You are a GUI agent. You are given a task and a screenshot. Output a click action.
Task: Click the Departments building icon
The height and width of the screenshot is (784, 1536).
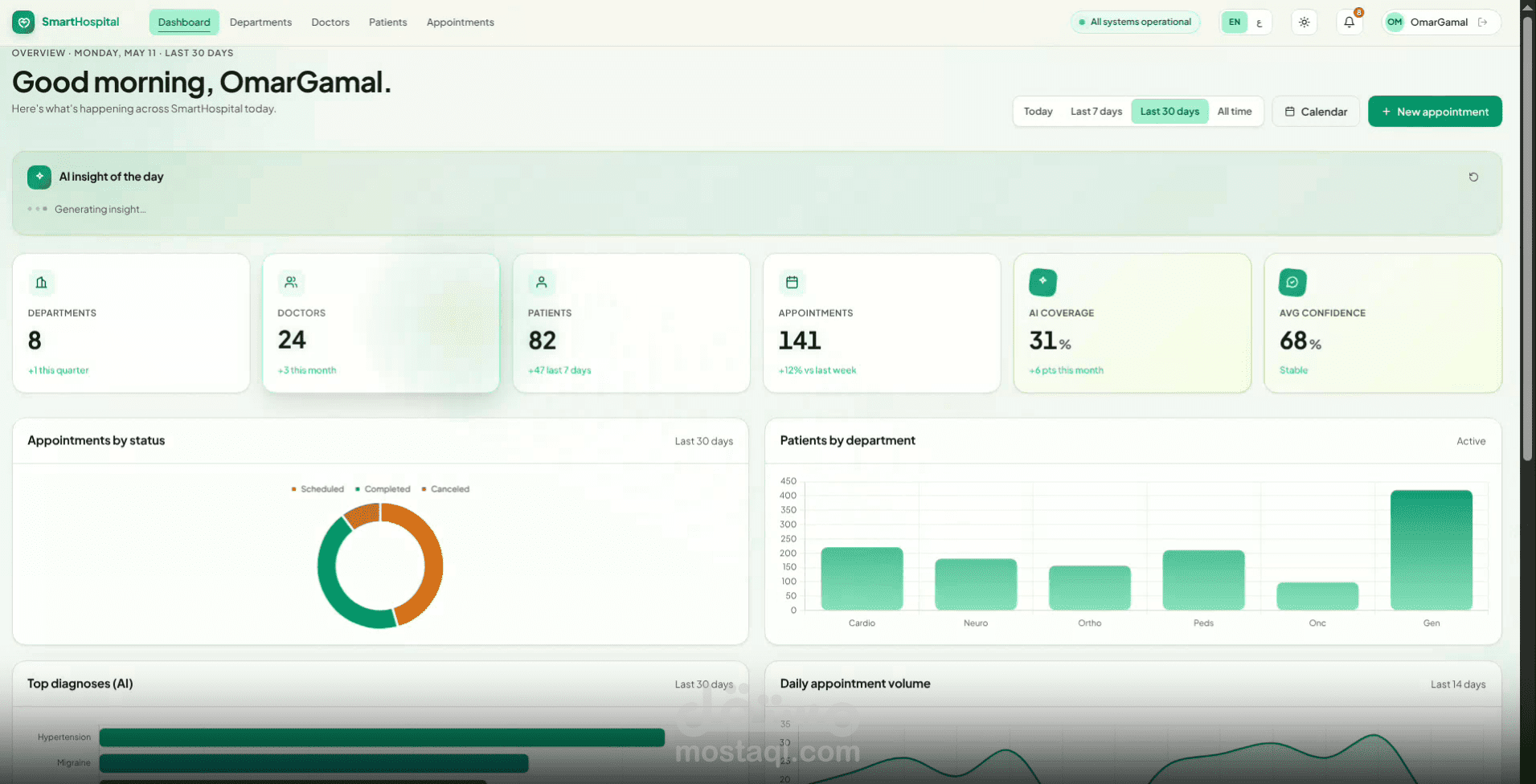[x=41, y=282]
